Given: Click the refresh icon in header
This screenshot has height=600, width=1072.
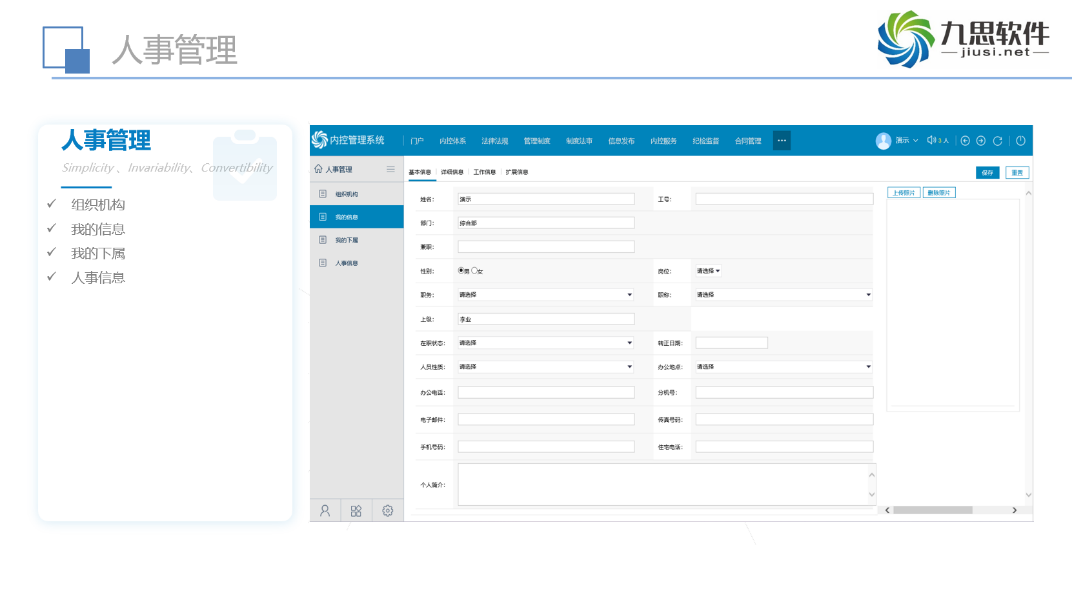Looking at the screenshot, I should click(x=997, y=141).
